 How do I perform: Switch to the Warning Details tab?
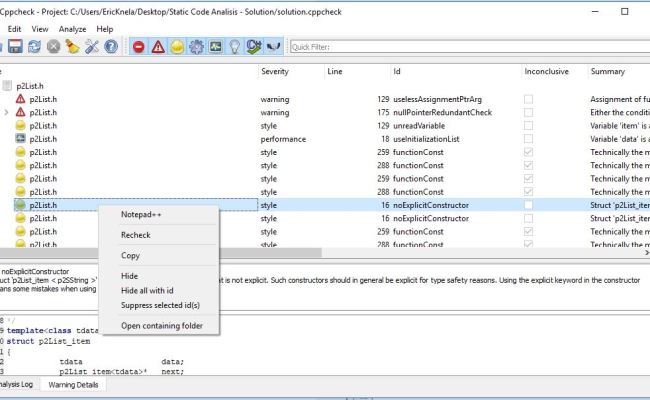point(73,385)
